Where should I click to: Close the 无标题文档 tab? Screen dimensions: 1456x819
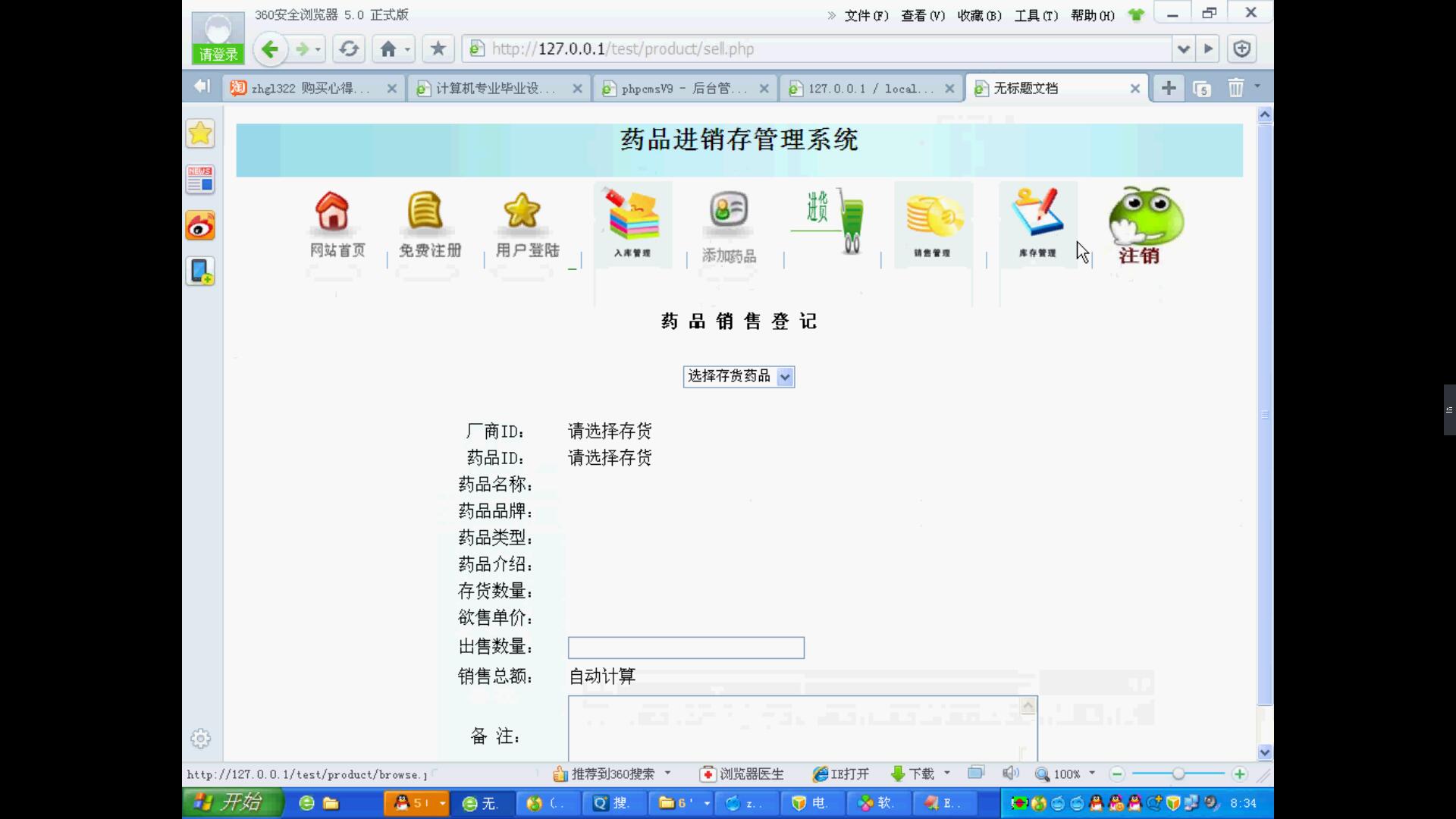coord(1134,89)
